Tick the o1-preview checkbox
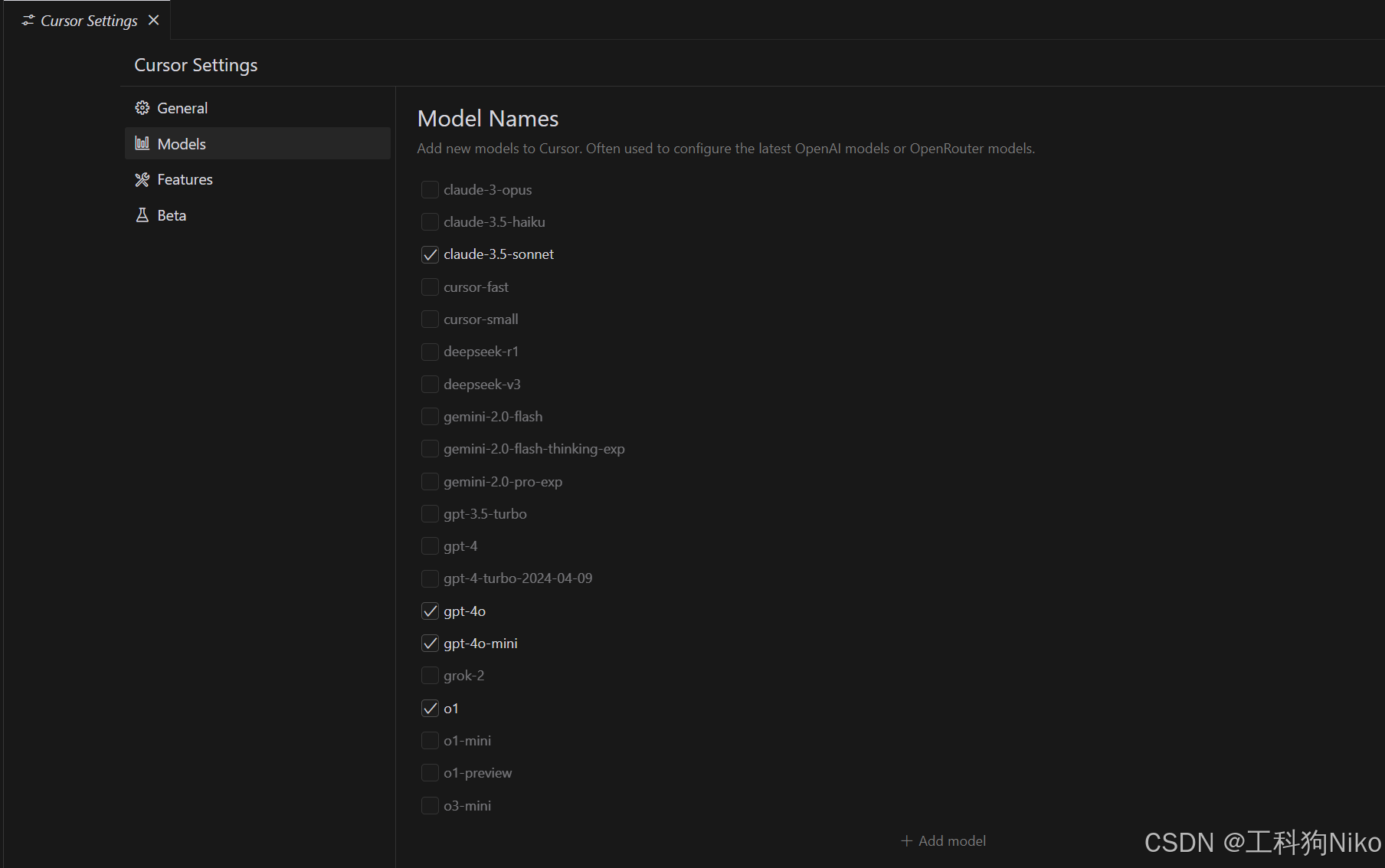 (x=430, y=773)
